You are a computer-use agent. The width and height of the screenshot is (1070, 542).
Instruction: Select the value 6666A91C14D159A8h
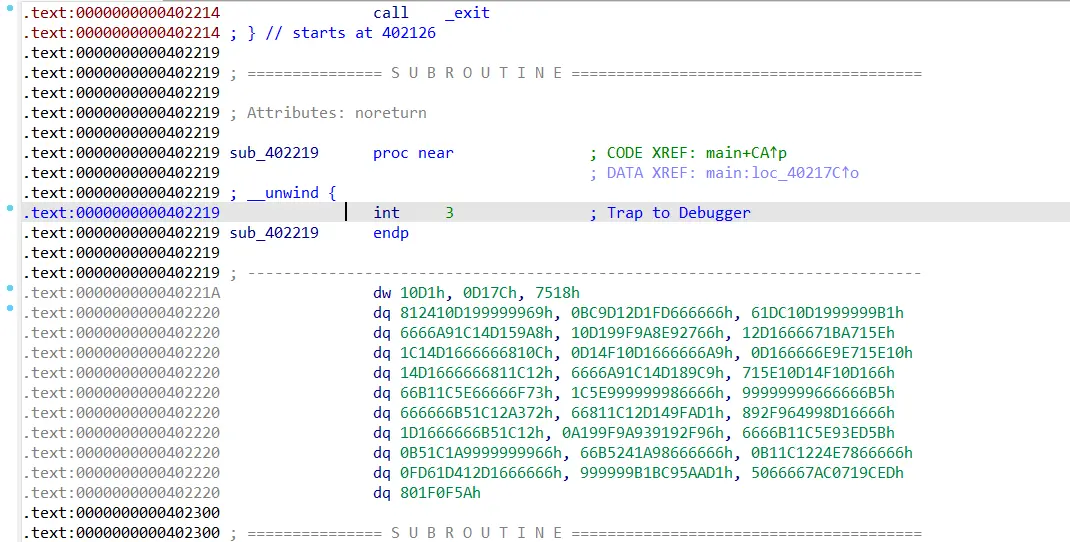point(476,332)
